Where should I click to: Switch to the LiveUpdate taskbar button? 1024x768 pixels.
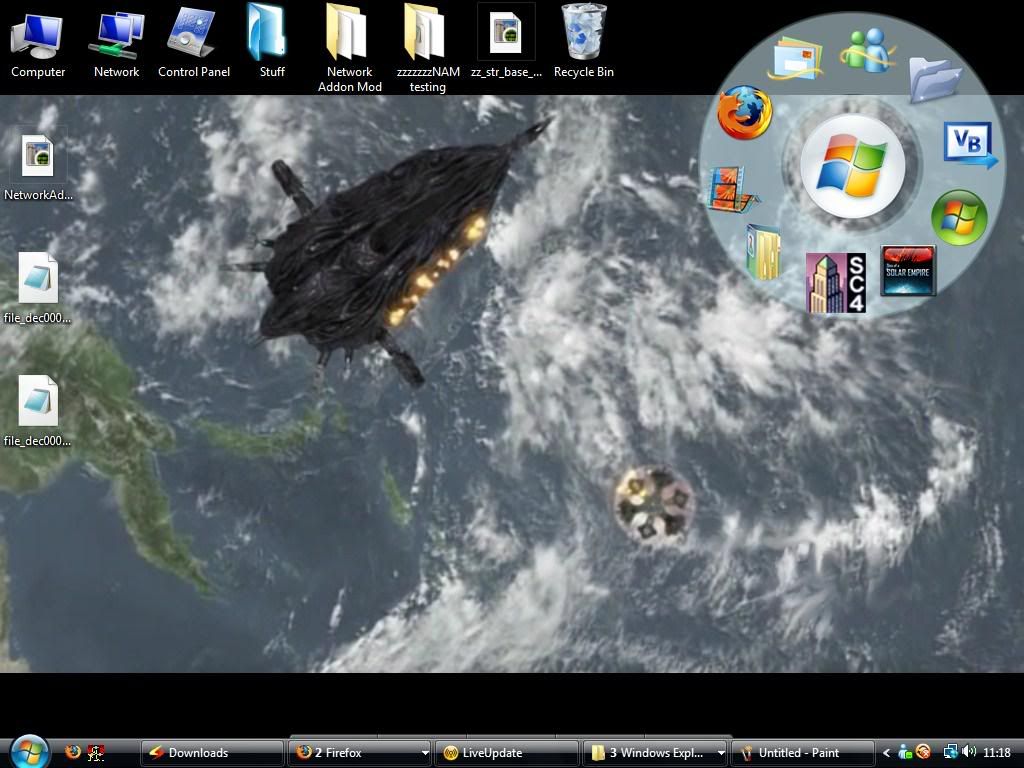click(x=507, y=753)
